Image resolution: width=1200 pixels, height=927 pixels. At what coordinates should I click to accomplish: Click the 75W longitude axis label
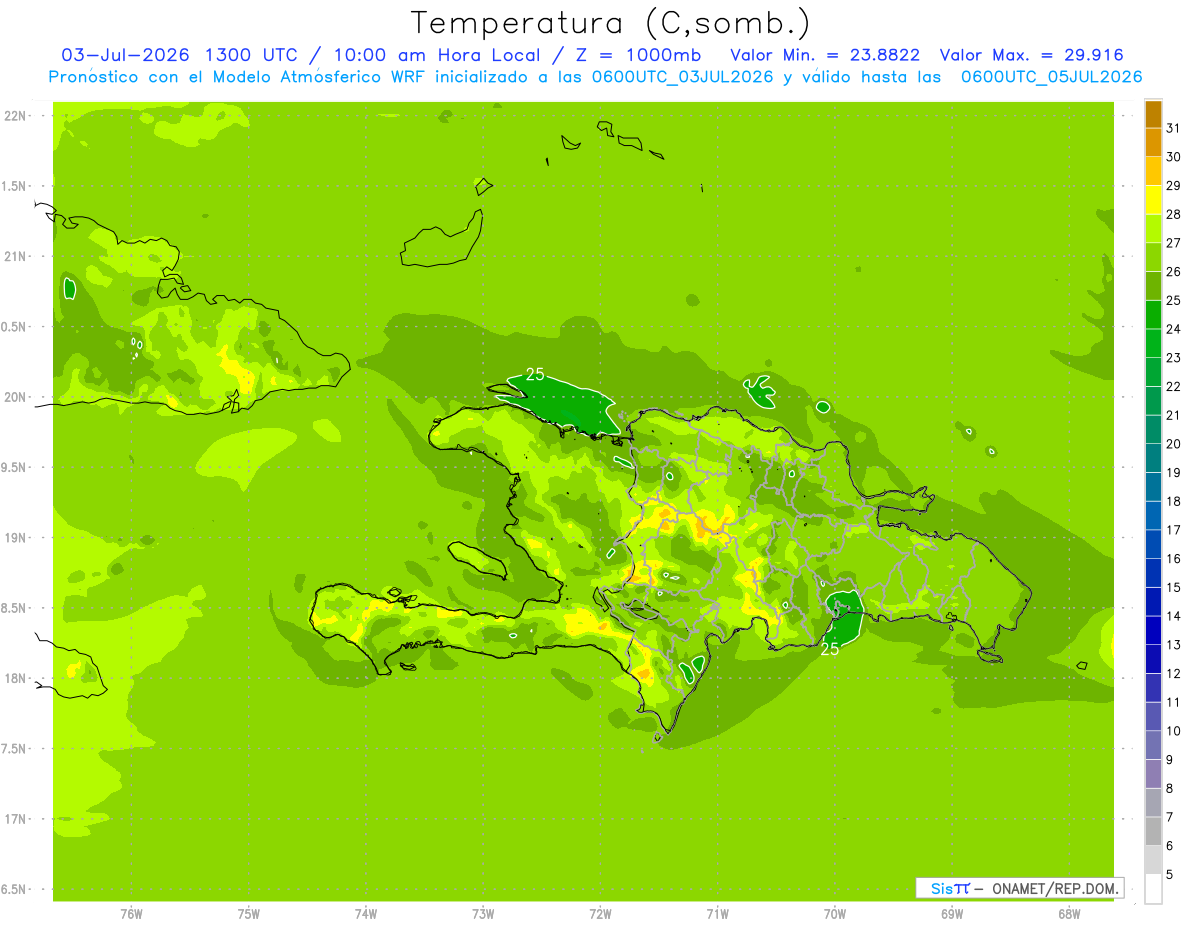click(x=249, y=914)
